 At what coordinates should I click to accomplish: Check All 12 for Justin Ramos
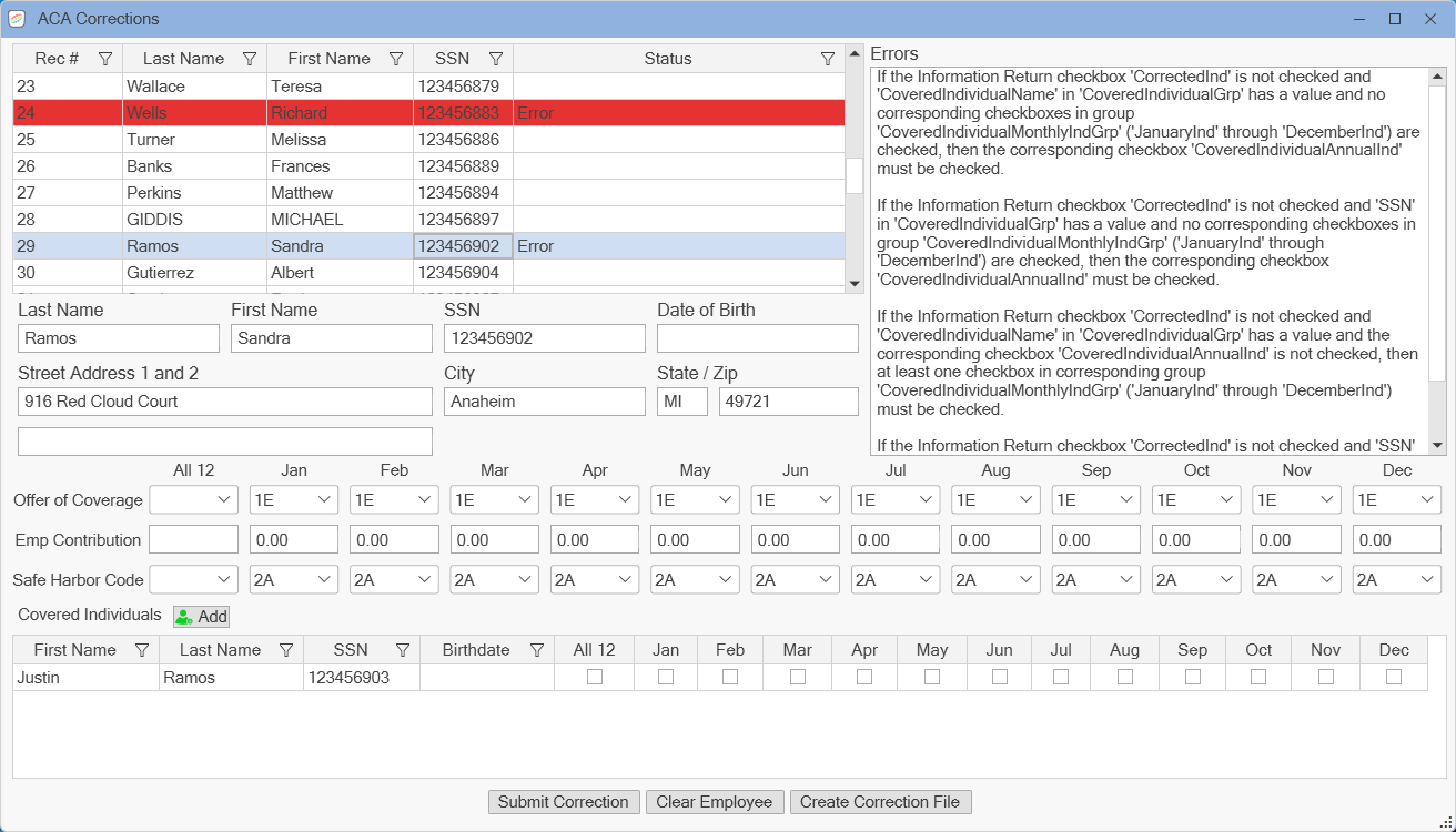[594, 677]
